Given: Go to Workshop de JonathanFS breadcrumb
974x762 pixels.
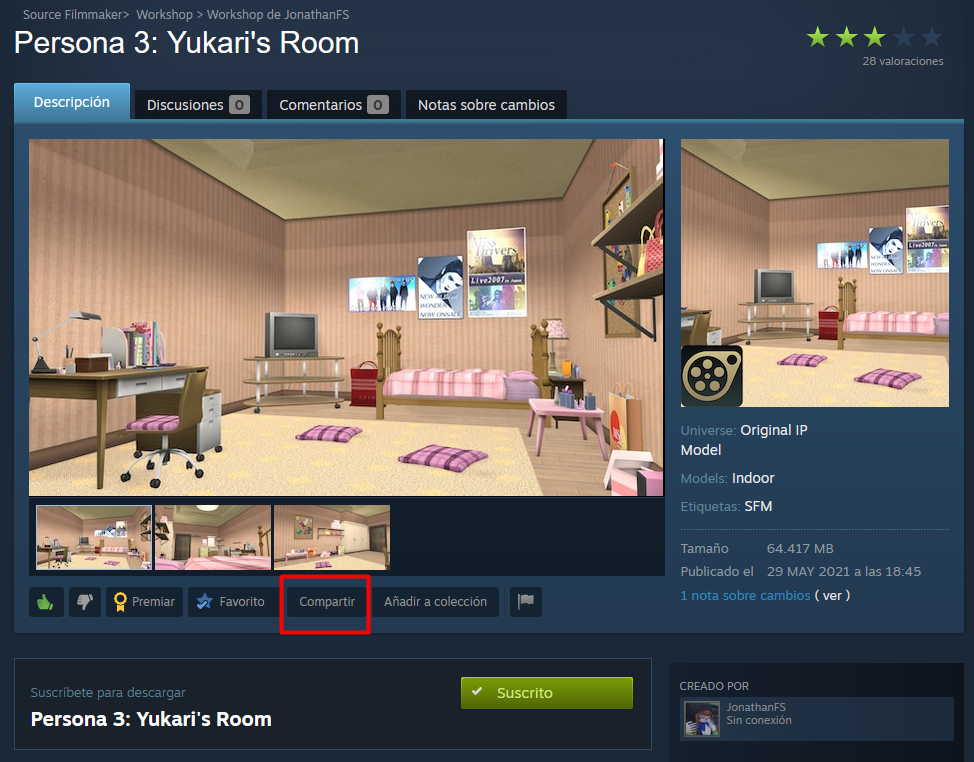Looking at the screenshot, I should coord(278,14).
